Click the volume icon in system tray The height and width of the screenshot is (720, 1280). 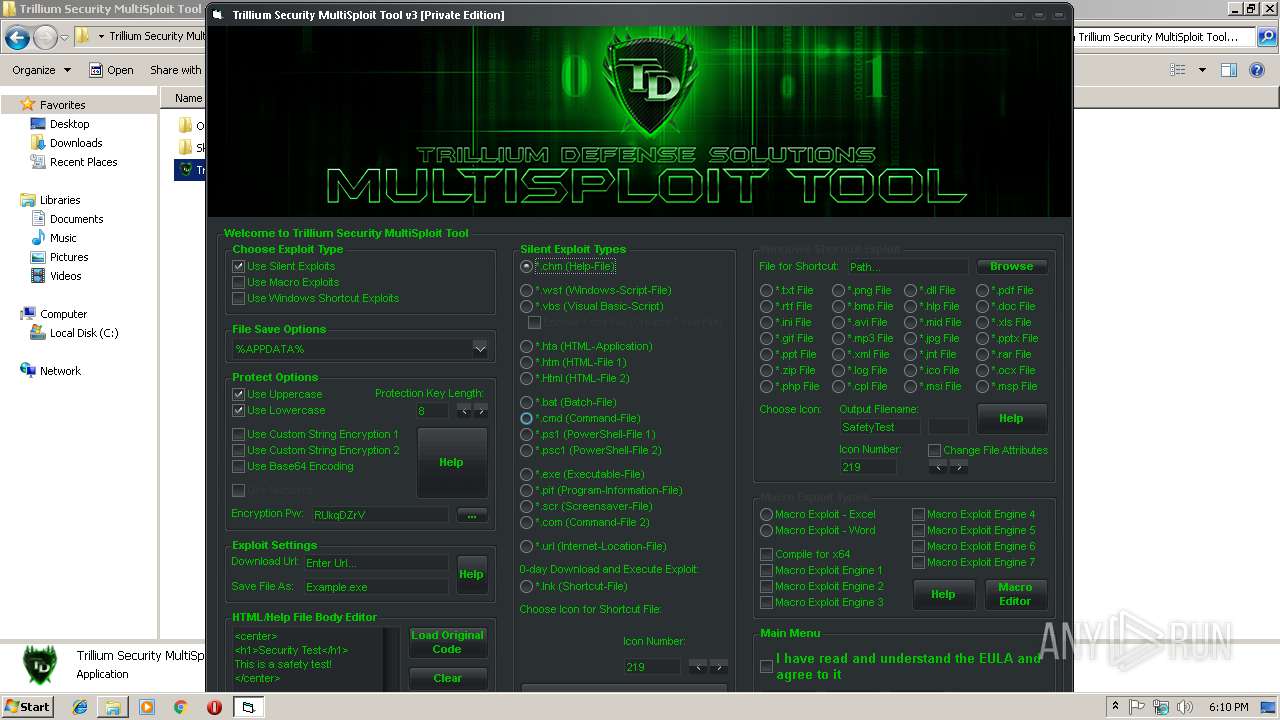pos(1186,707)
